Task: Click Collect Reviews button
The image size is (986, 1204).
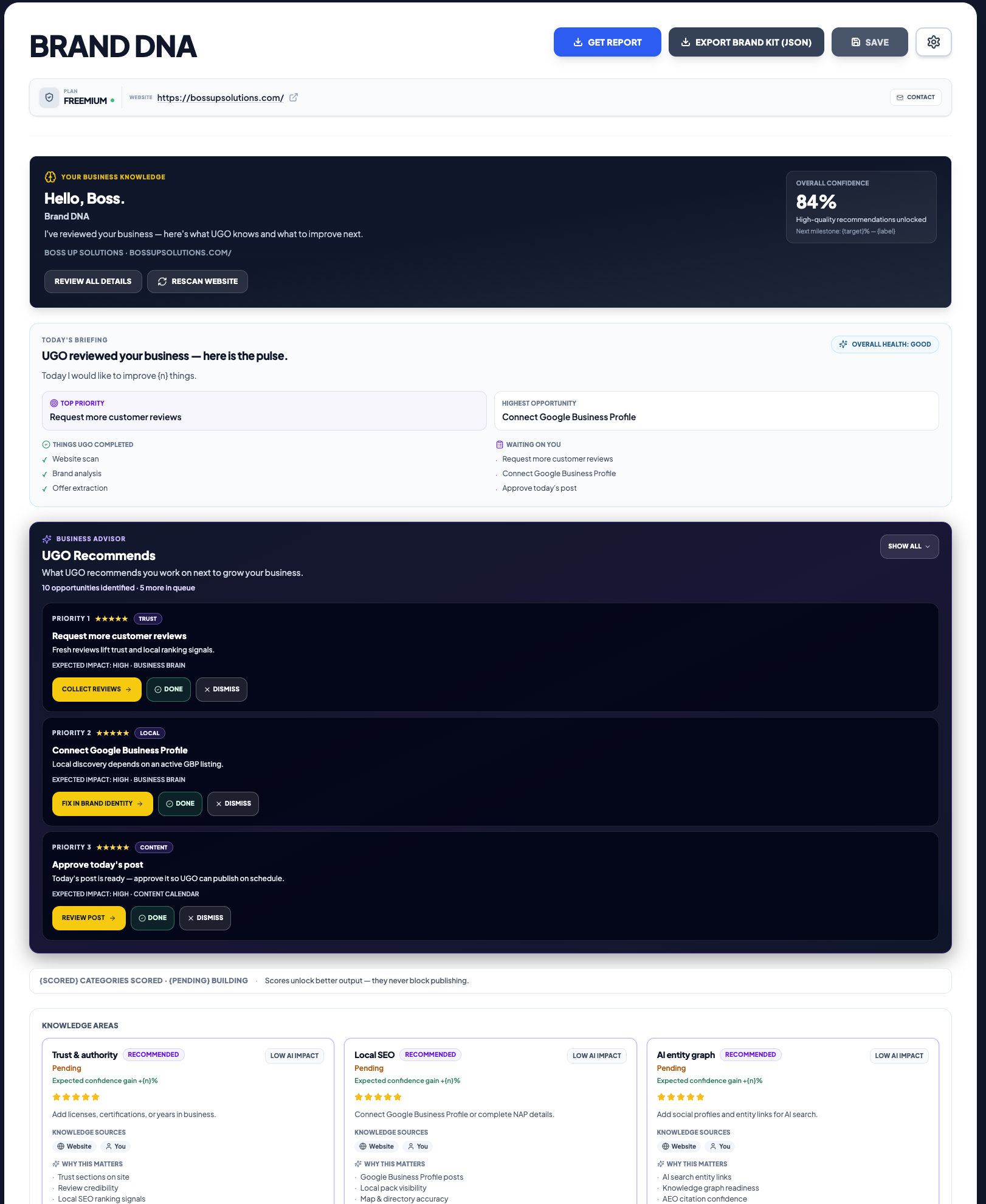Action: tap(97, 690)
